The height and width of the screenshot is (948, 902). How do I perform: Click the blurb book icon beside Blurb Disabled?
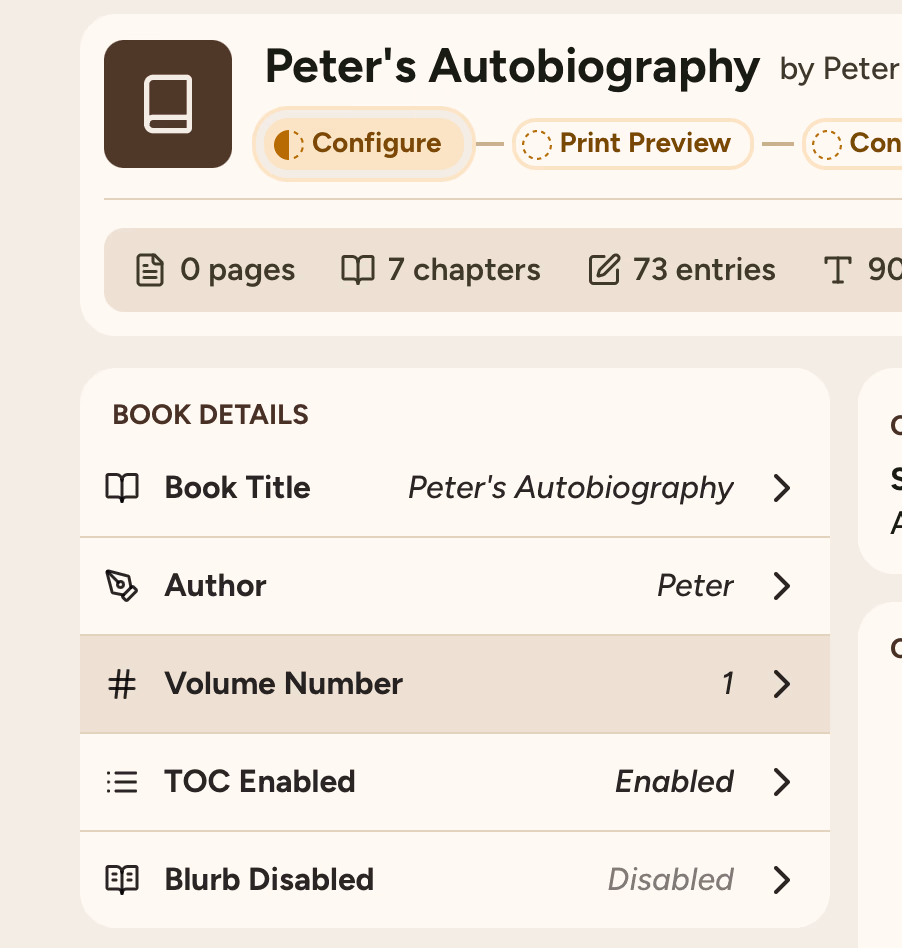click(122, 880)
